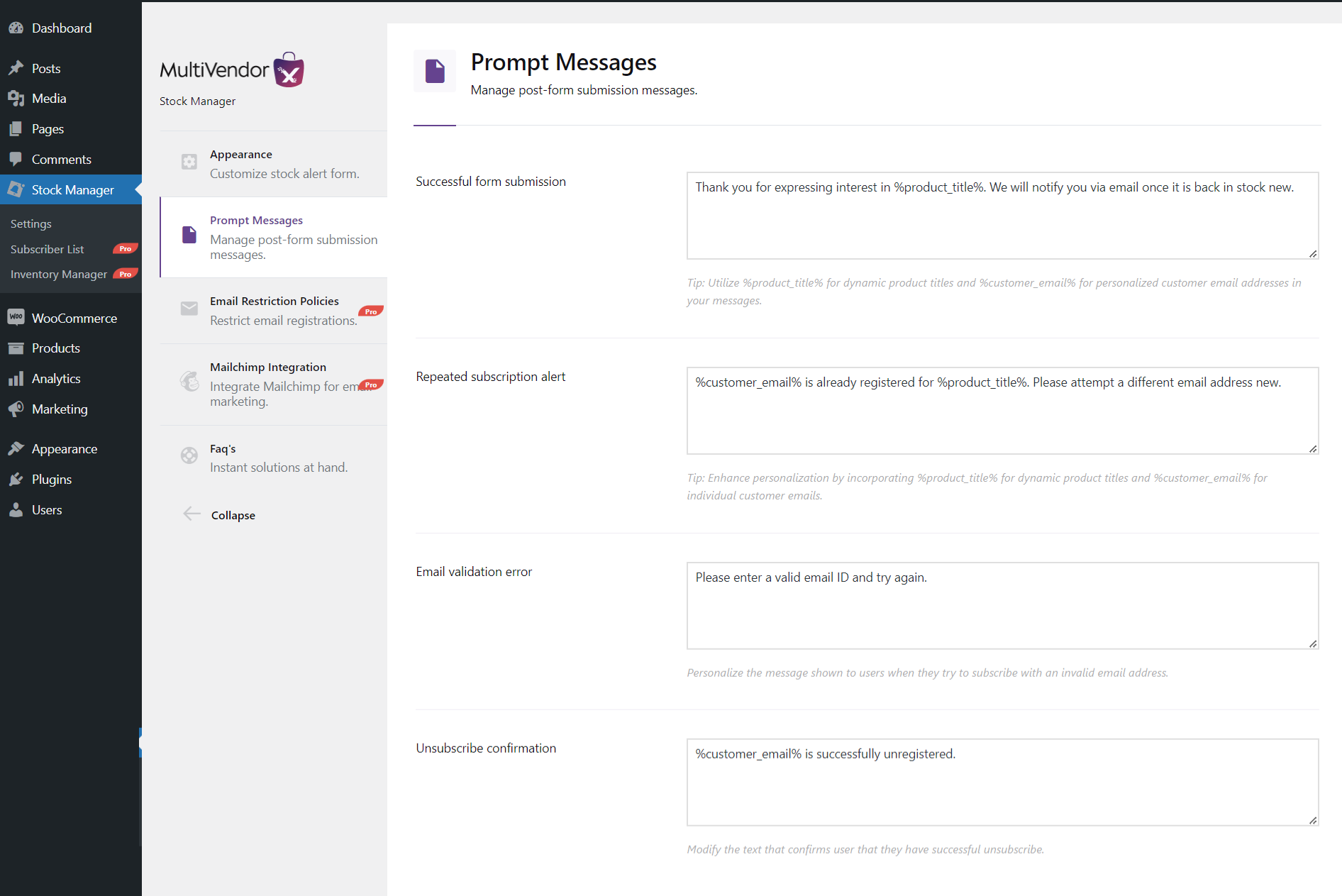Click resize handle of Unsubscribe confirmation textarea
This screenshot has height=896, width=1342.
point(1313,820)
